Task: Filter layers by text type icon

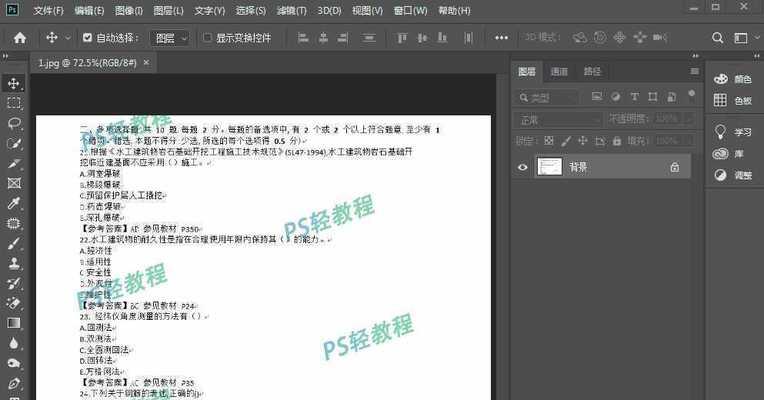Action: point(634,97)
